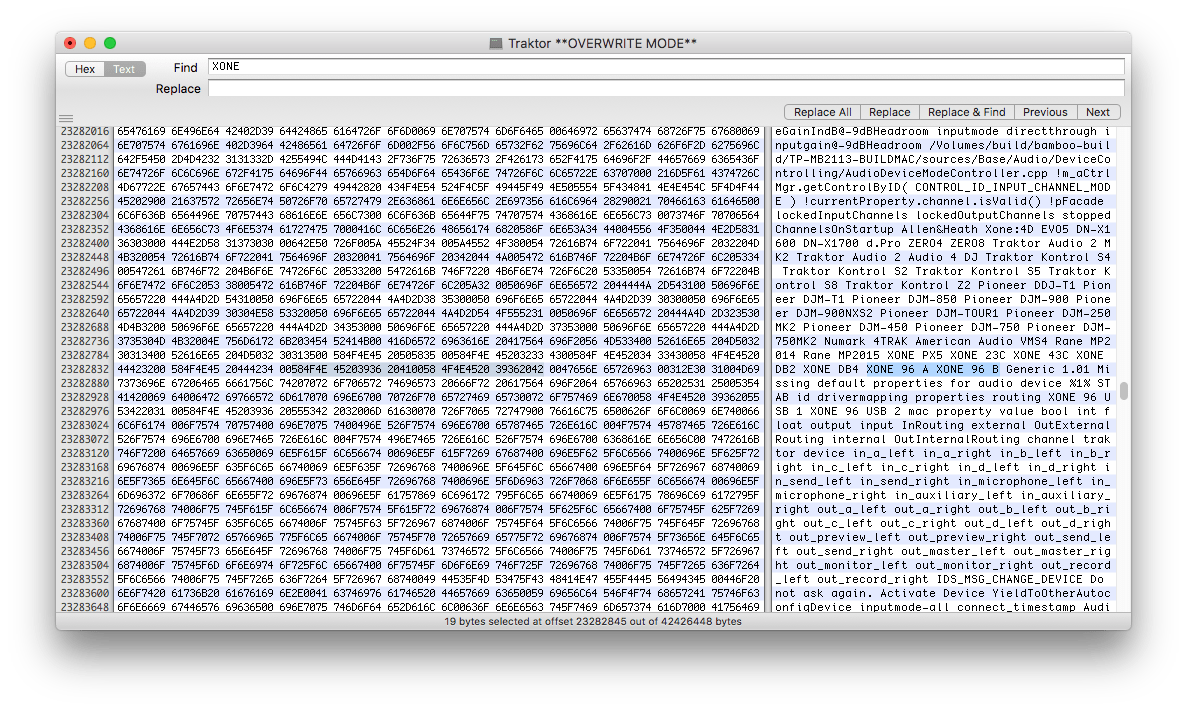Zoom the window with the green button

click(110, 43)
